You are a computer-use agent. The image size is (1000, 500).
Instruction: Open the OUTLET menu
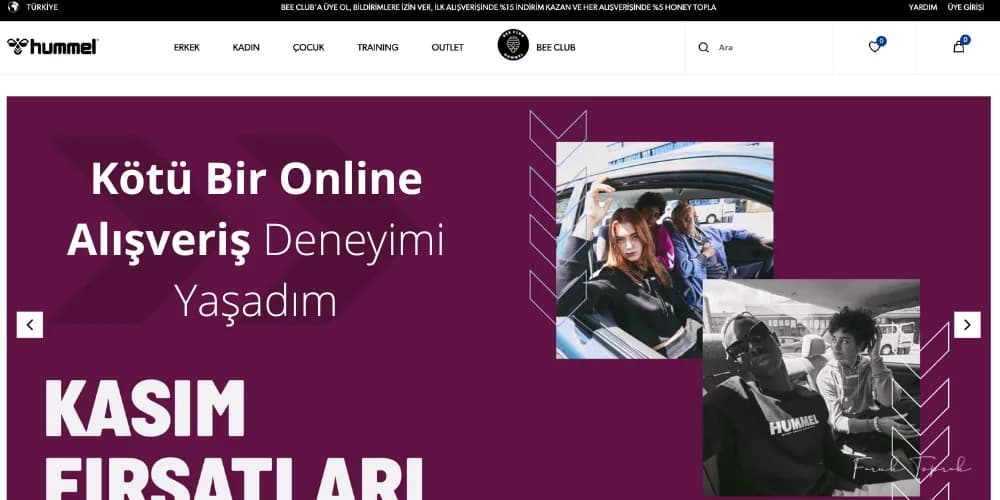coord(448,47)
